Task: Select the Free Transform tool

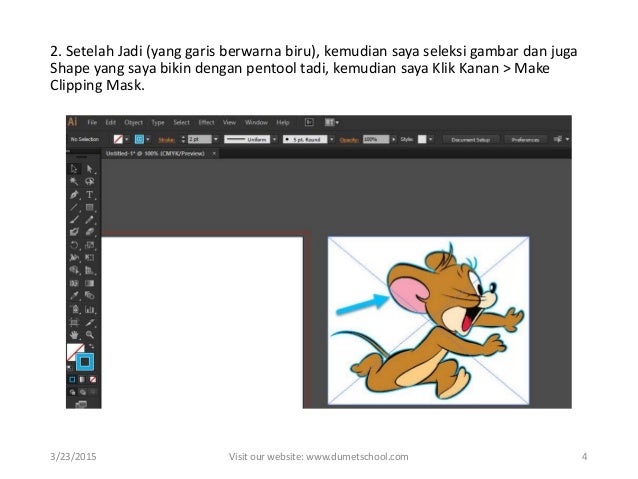Action: pos(90,258)
